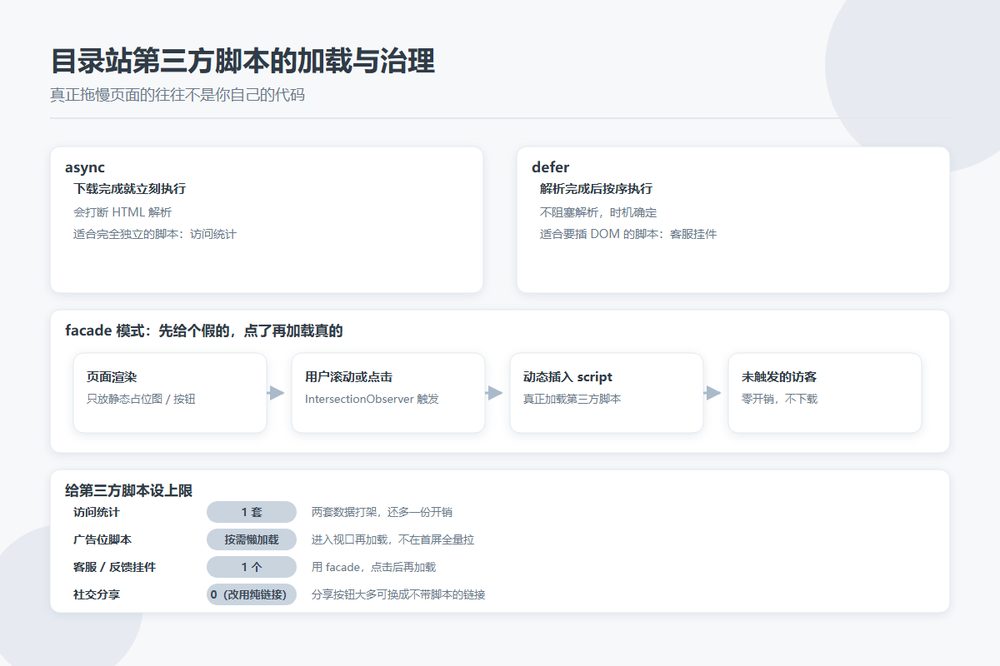Click the 1 个 pill badge

251,567
